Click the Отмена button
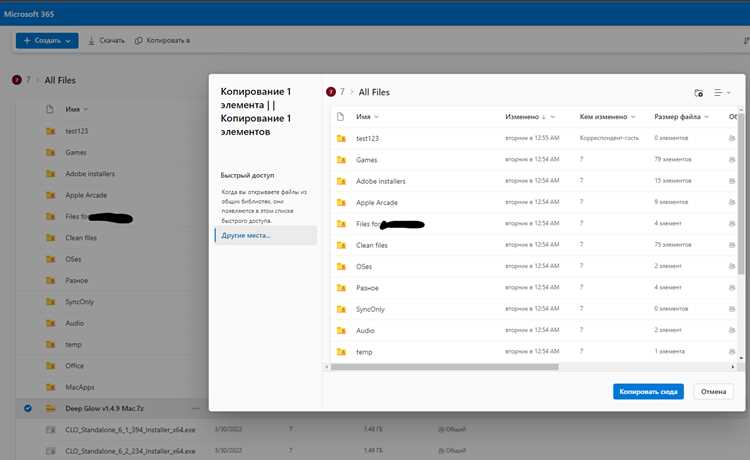750x460 pixels. click(713, 392)
